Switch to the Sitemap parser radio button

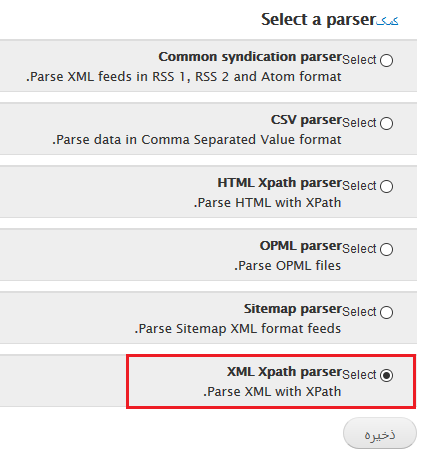coord(386,313)
